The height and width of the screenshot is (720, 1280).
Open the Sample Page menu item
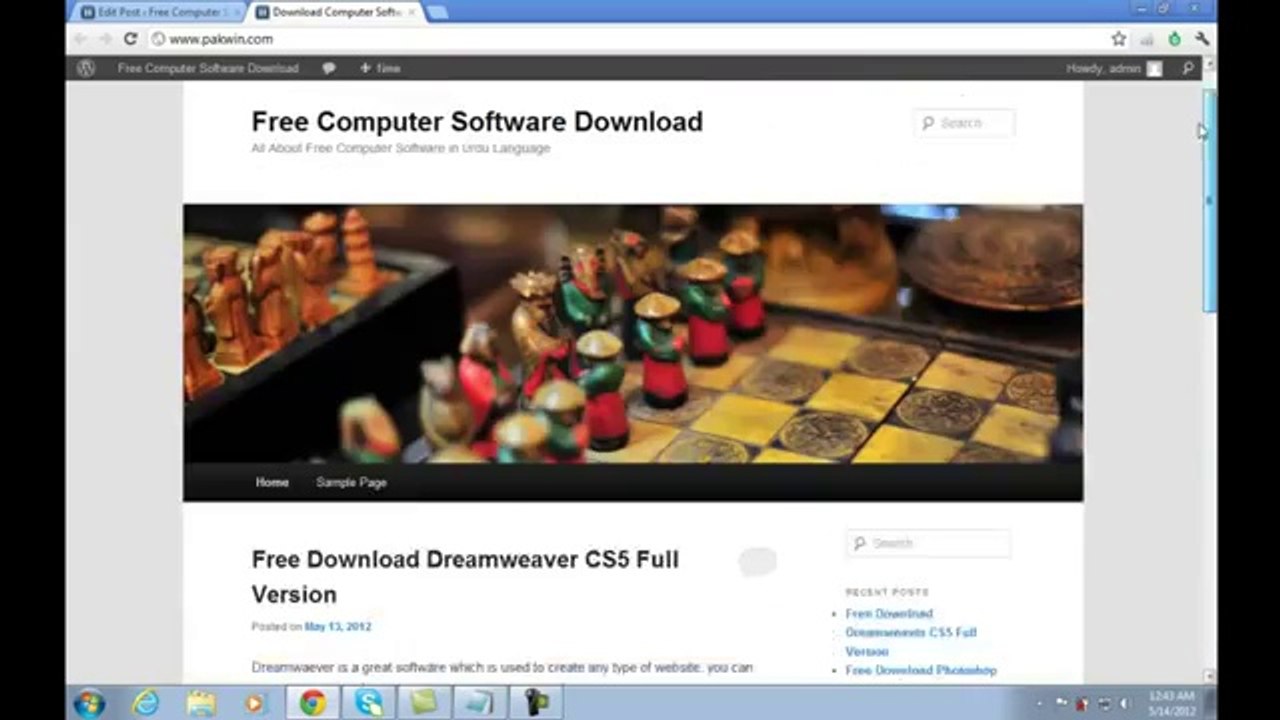coord(351,482)
